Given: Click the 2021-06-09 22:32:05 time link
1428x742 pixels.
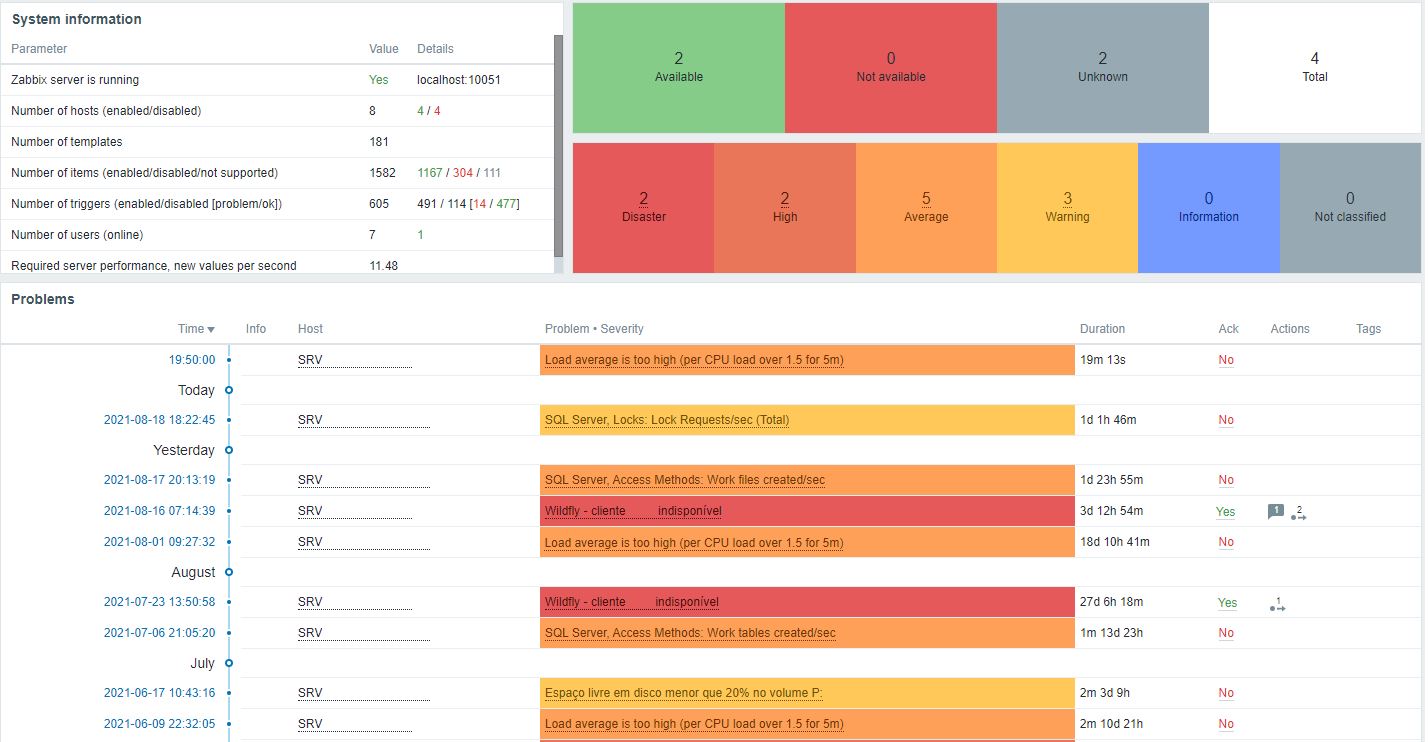Looking at the screenshot, I should [160, 724].
